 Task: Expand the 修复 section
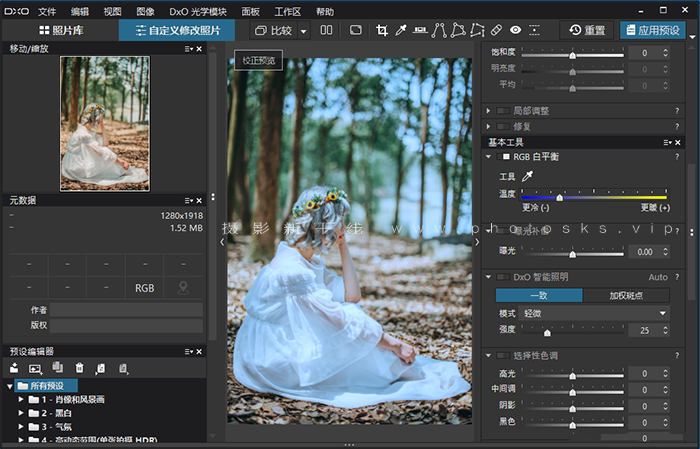pyautogui.click(x=488, y=127)
